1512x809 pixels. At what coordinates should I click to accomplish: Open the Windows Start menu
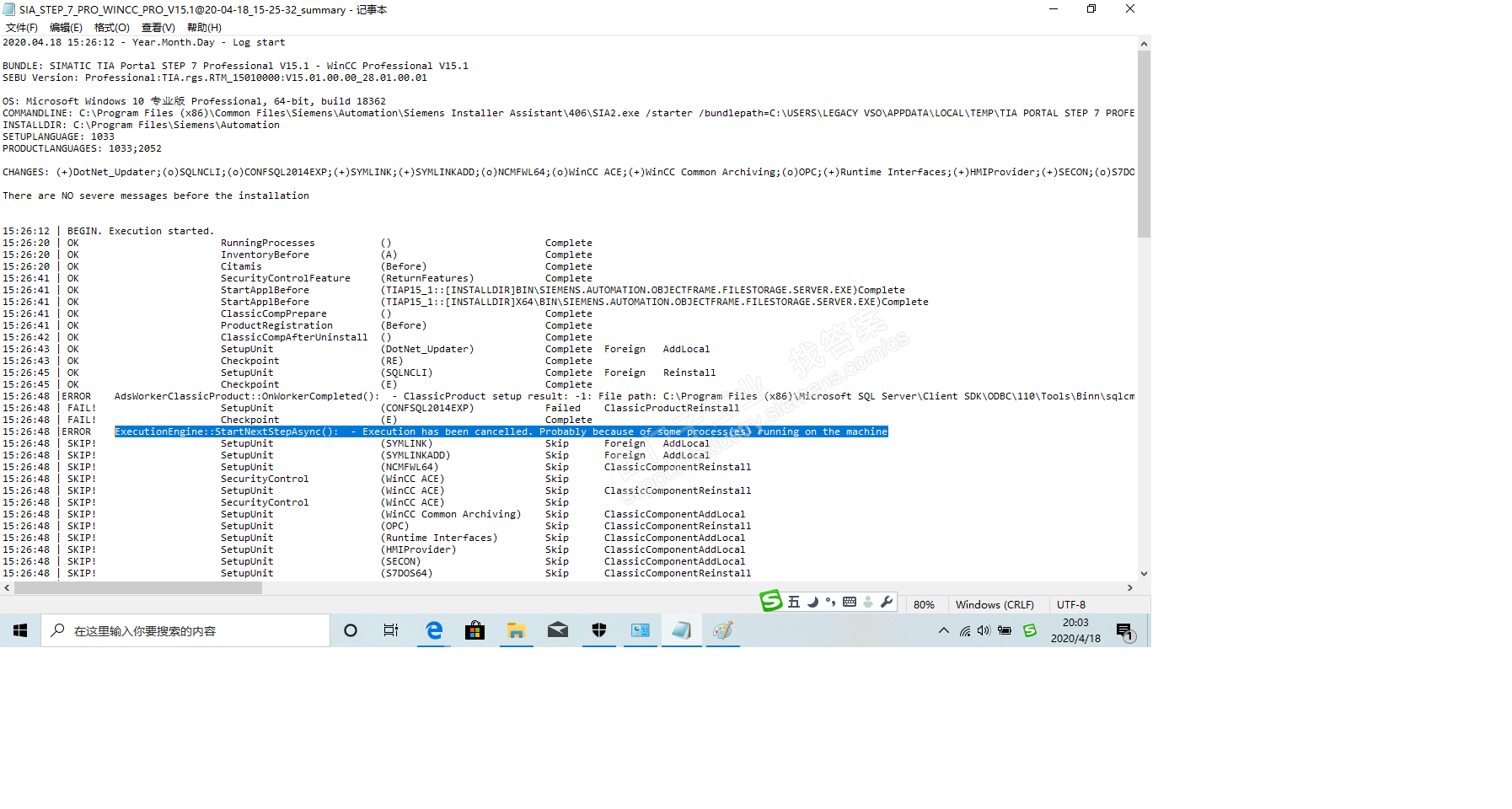[x=20, y=630]
